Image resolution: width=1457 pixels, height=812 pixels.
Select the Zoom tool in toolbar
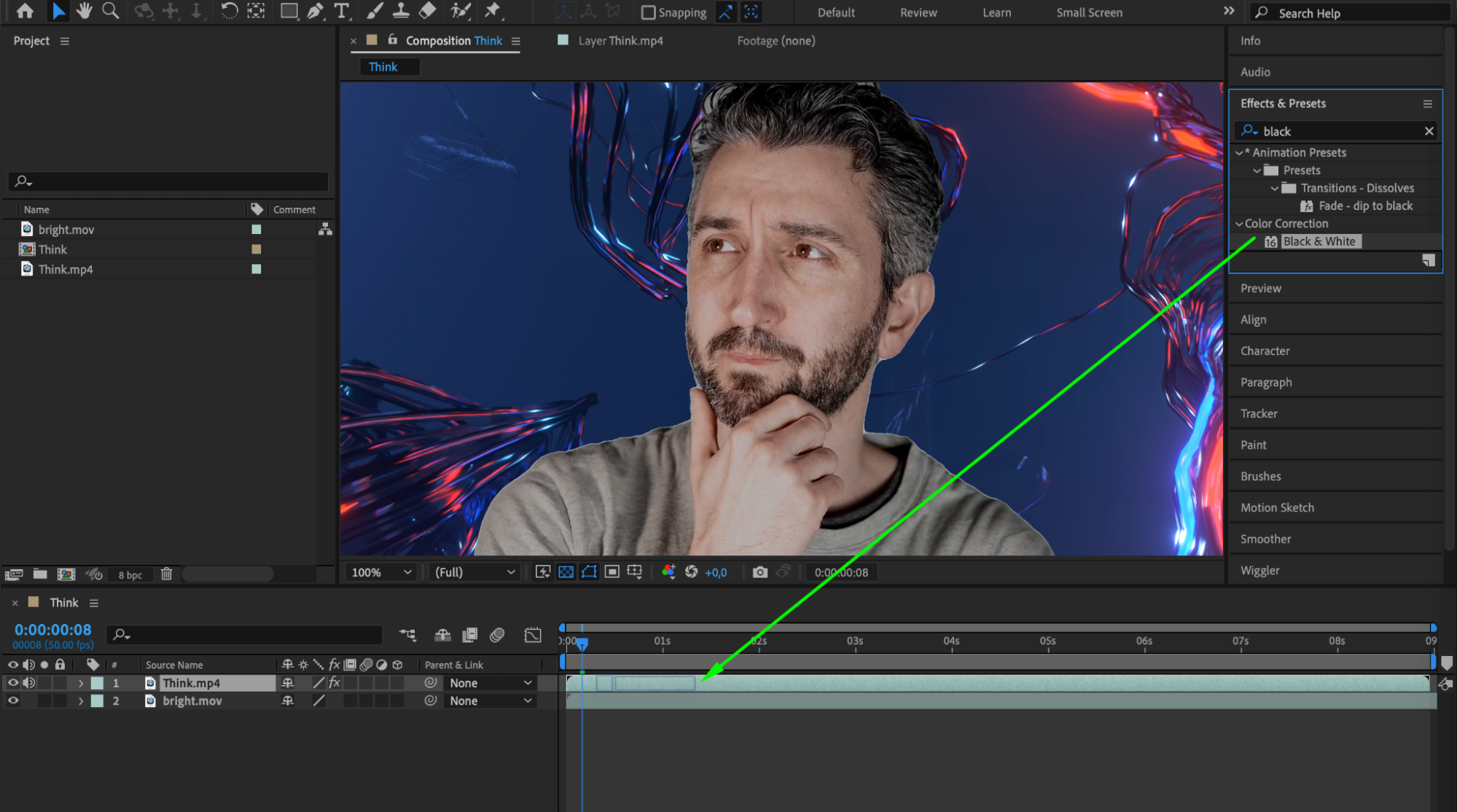(x=111, y=11)
